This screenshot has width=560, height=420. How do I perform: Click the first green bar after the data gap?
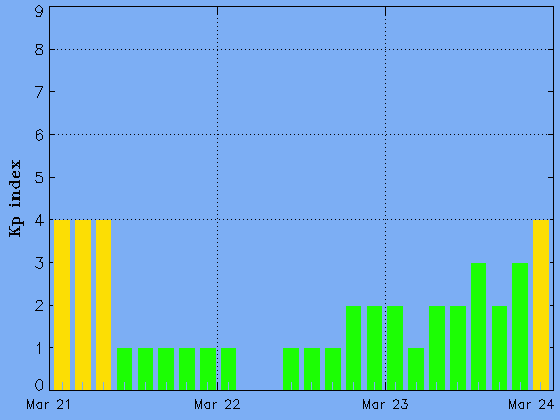[x=291, y=369]
